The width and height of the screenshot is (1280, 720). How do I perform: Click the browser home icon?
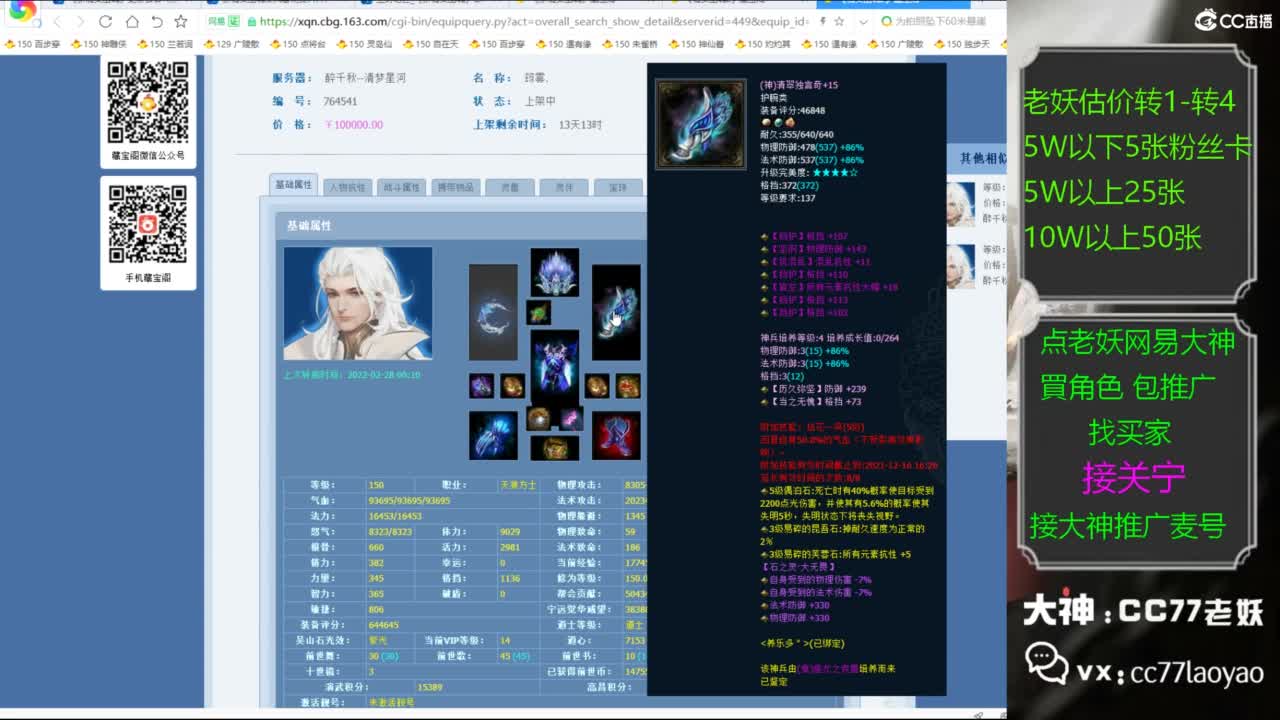tap(133, 22)
